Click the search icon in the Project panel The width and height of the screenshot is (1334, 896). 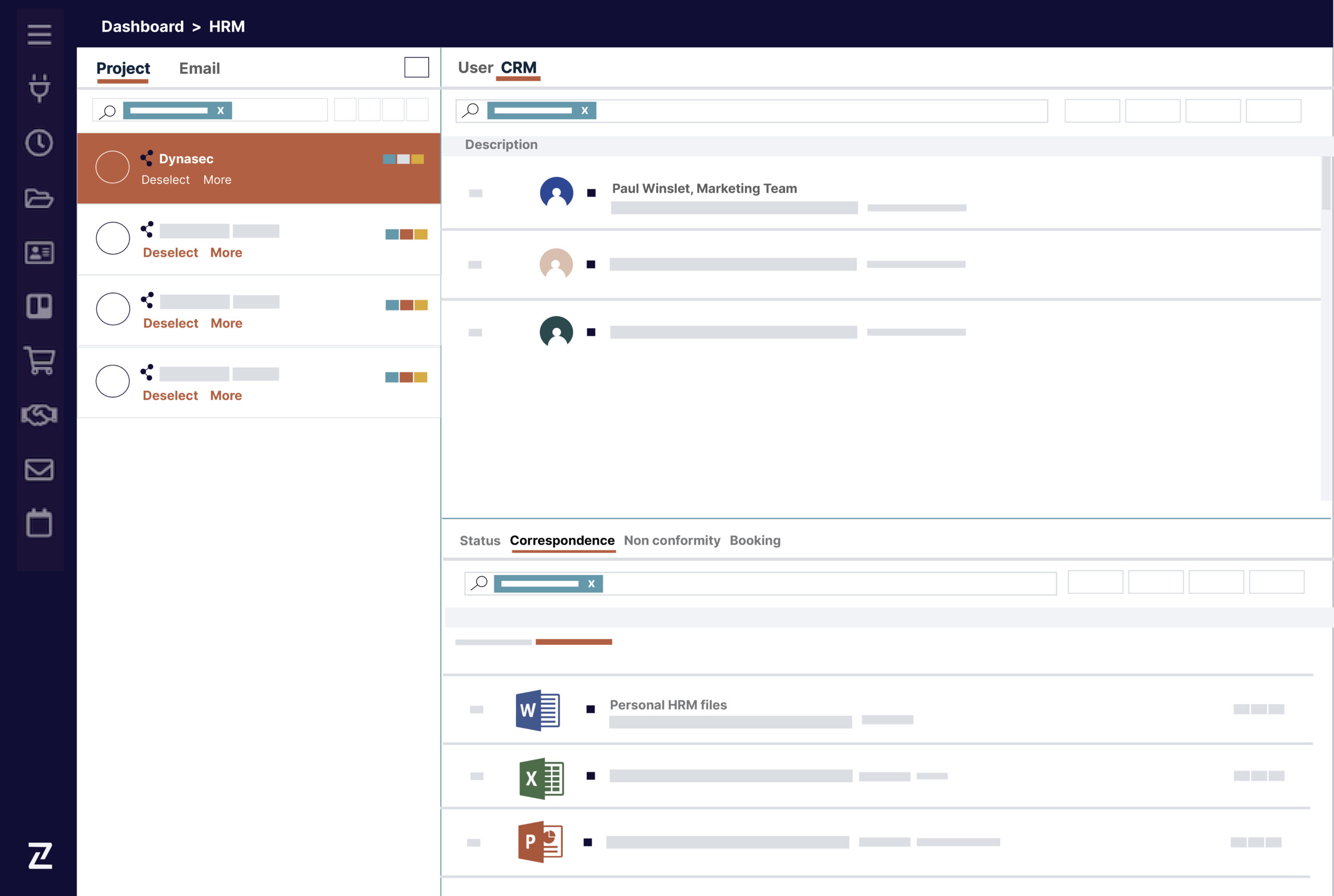(x=107, y=111)
